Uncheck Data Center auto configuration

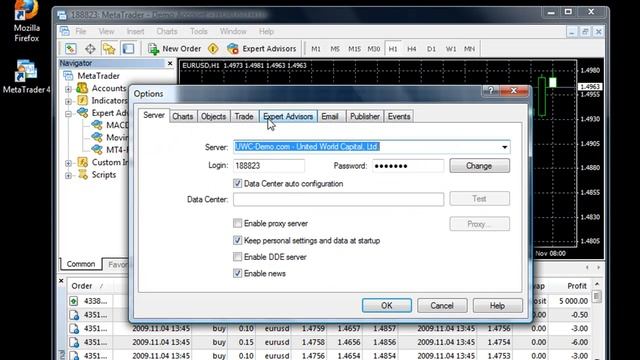[x=237, y=184]
